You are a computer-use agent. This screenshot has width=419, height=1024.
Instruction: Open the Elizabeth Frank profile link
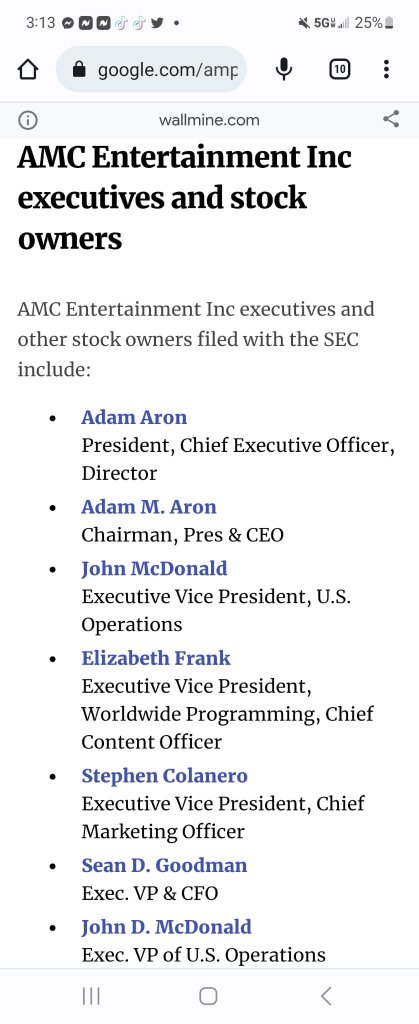pyautogui.click(x=156, y=658)
